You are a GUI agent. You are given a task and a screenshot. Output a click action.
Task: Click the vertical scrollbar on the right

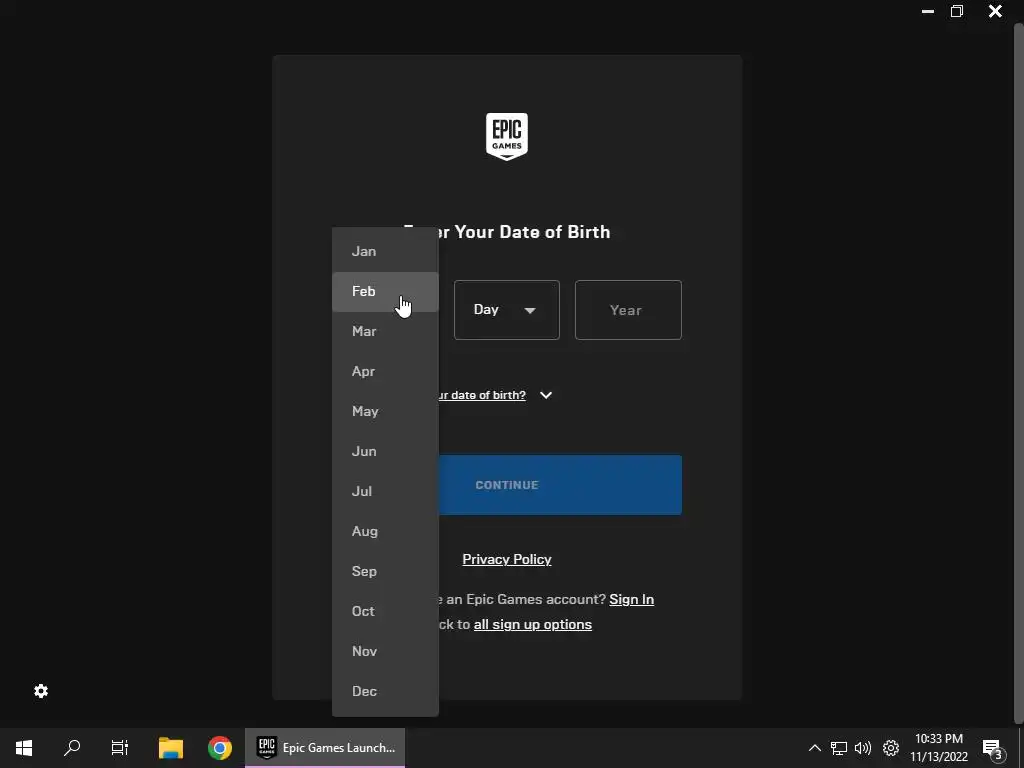tap(1018, 374)
